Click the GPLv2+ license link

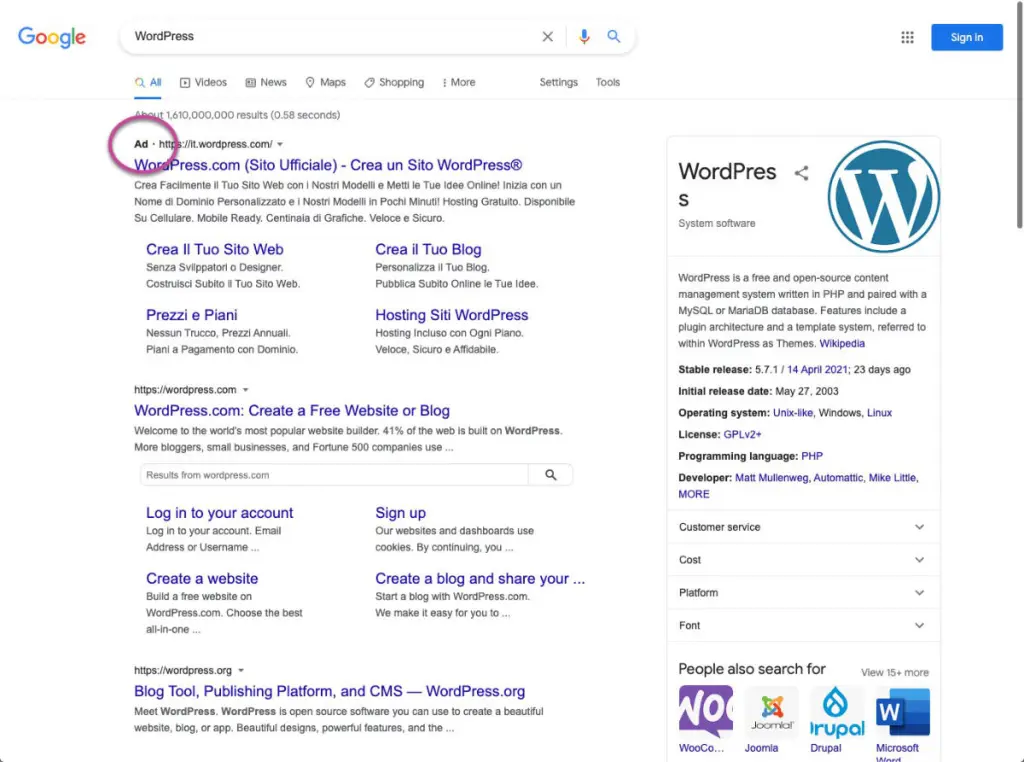(742, 434)
